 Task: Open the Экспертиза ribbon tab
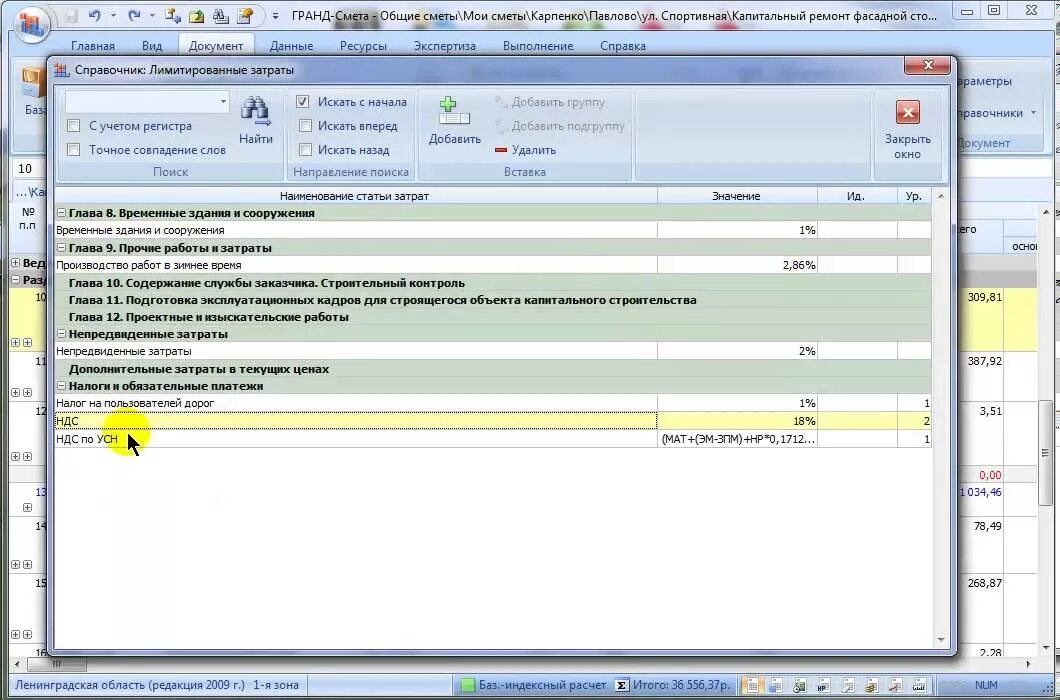pos(445,46)
